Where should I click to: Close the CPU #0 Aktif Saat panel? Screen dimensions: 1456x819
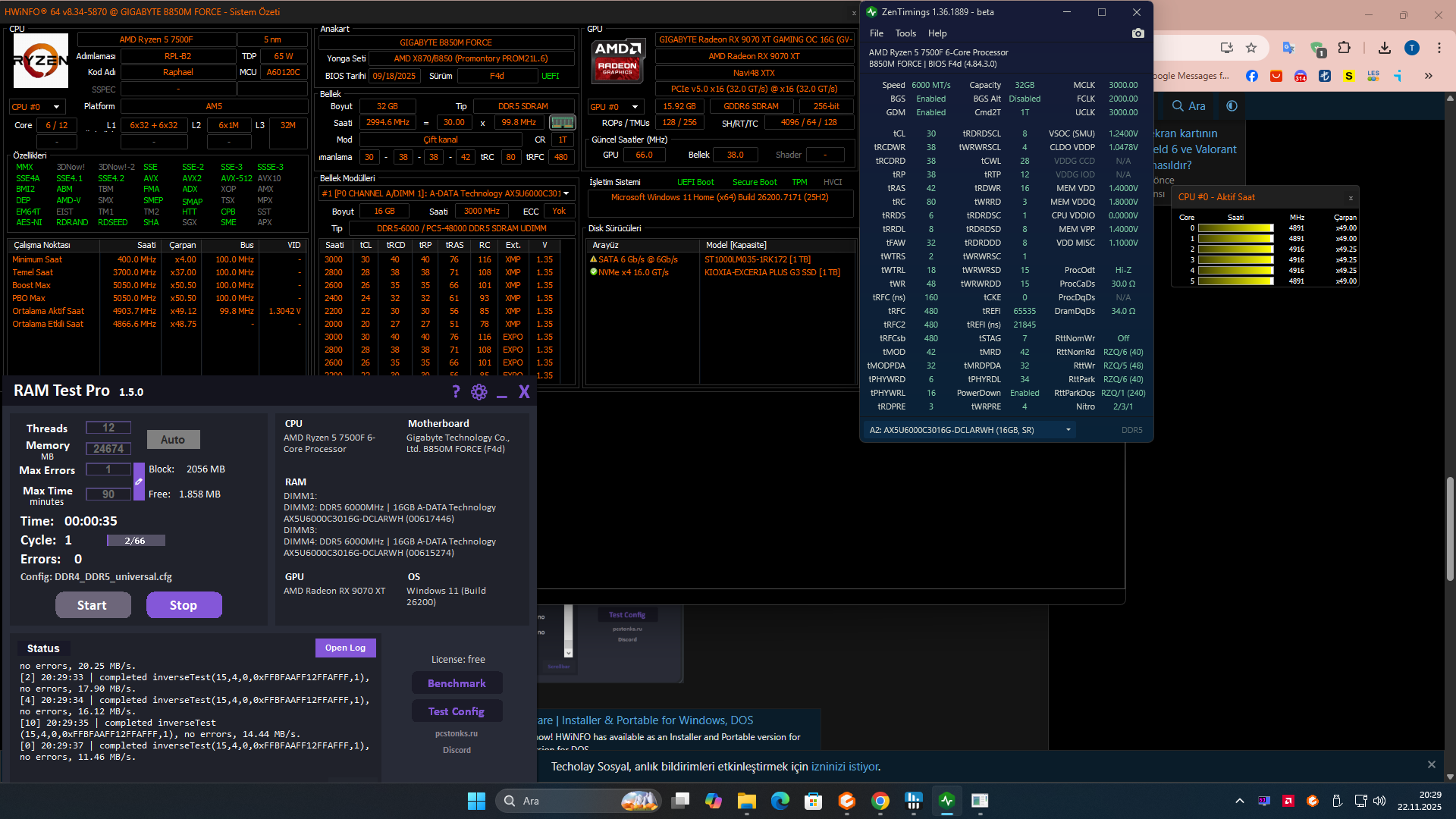point(1351,199)
